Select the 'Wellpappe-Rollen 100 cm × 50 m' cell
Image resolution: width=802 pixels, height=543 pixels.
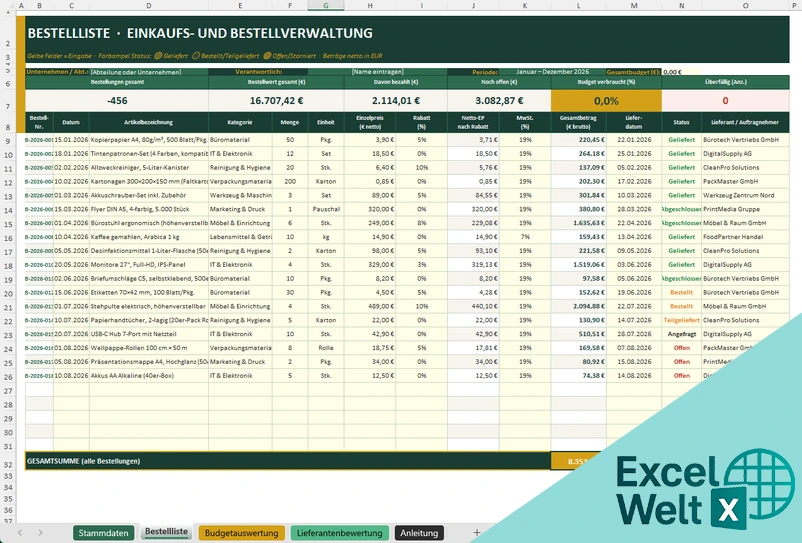pos(148,348)
